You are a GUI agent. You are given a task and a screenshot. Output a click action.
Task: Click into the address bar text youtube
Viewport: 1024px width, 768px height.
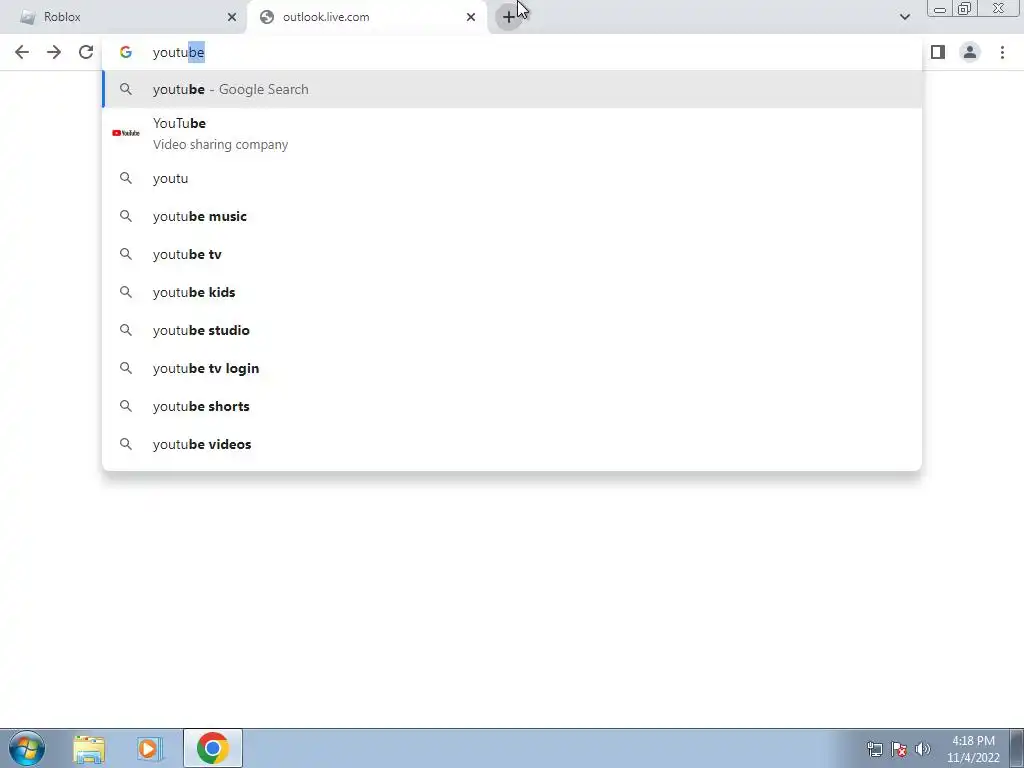[x=178, y=52]
